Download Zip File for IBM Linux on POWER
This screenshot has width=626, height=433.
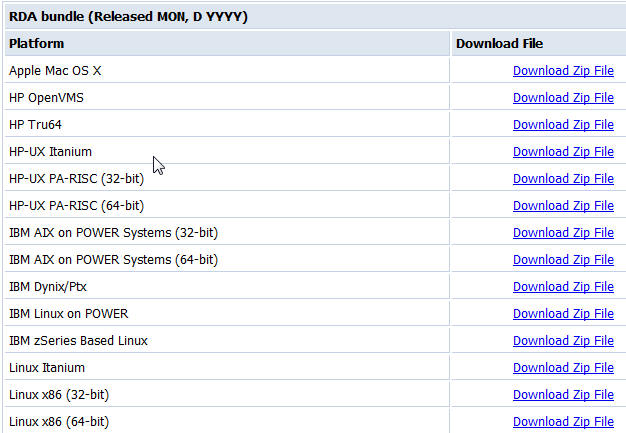click(563, 314)
